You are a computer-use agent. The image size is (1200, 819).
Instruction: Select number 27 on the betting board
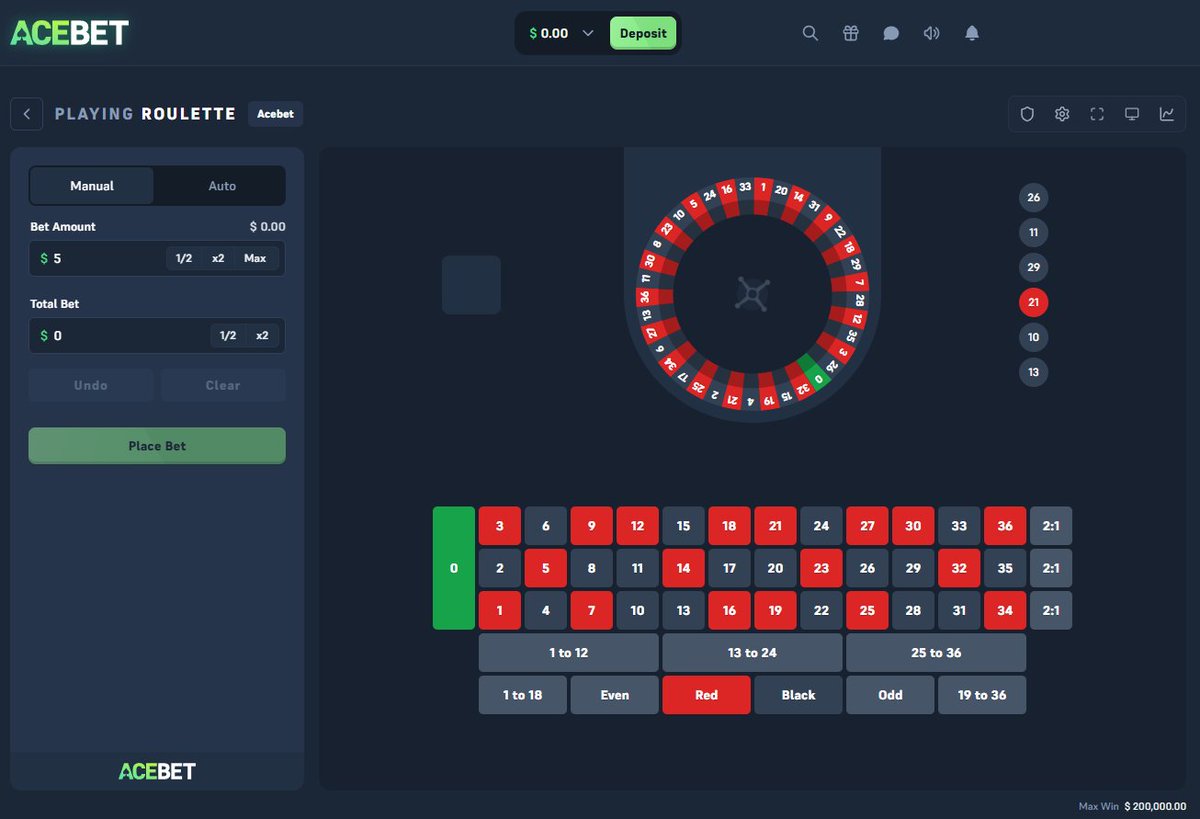click(x=867, y=526)
